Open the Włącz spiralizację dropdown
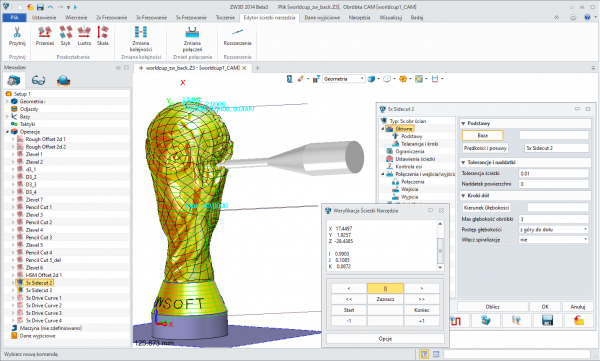 (x=553, y=240)
